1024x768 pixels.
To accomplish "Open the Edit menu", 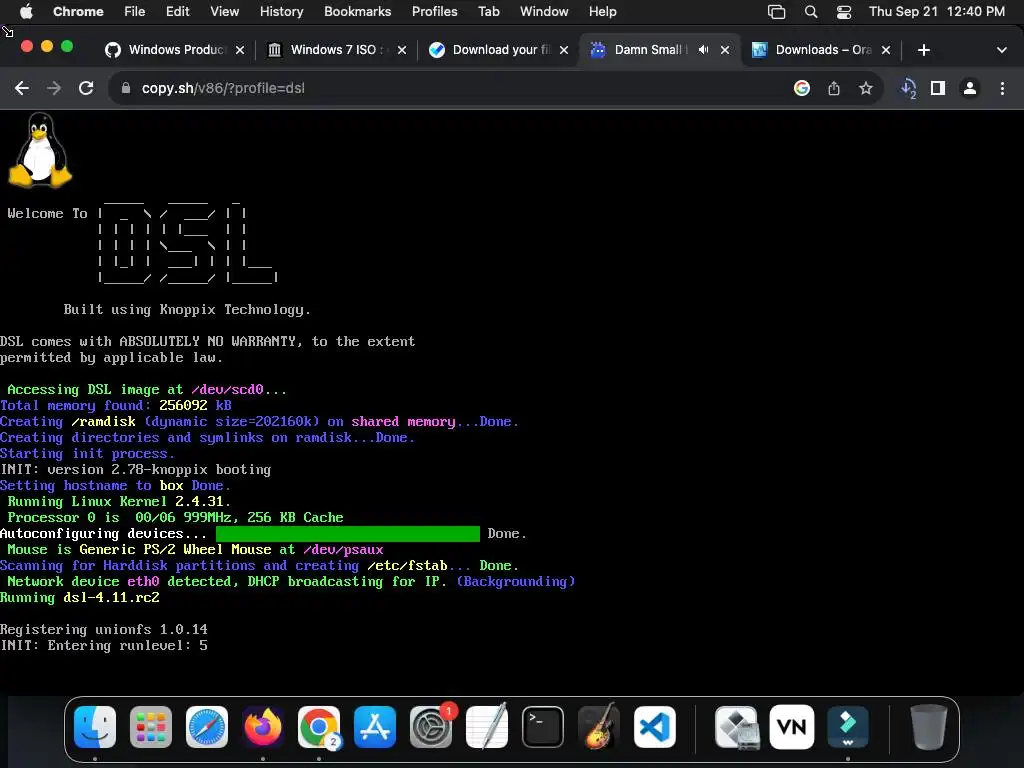I will (177, 11).
